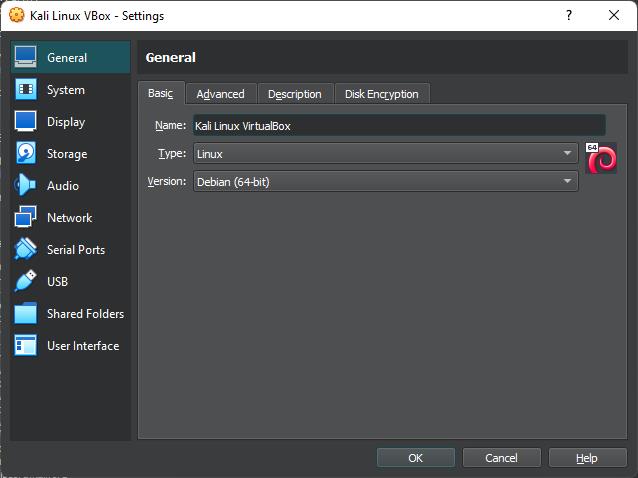Image resolution: width=638 pixels, height=478 pixels.
Task: Click the Cancel button
Action: [x=501, y=458]
